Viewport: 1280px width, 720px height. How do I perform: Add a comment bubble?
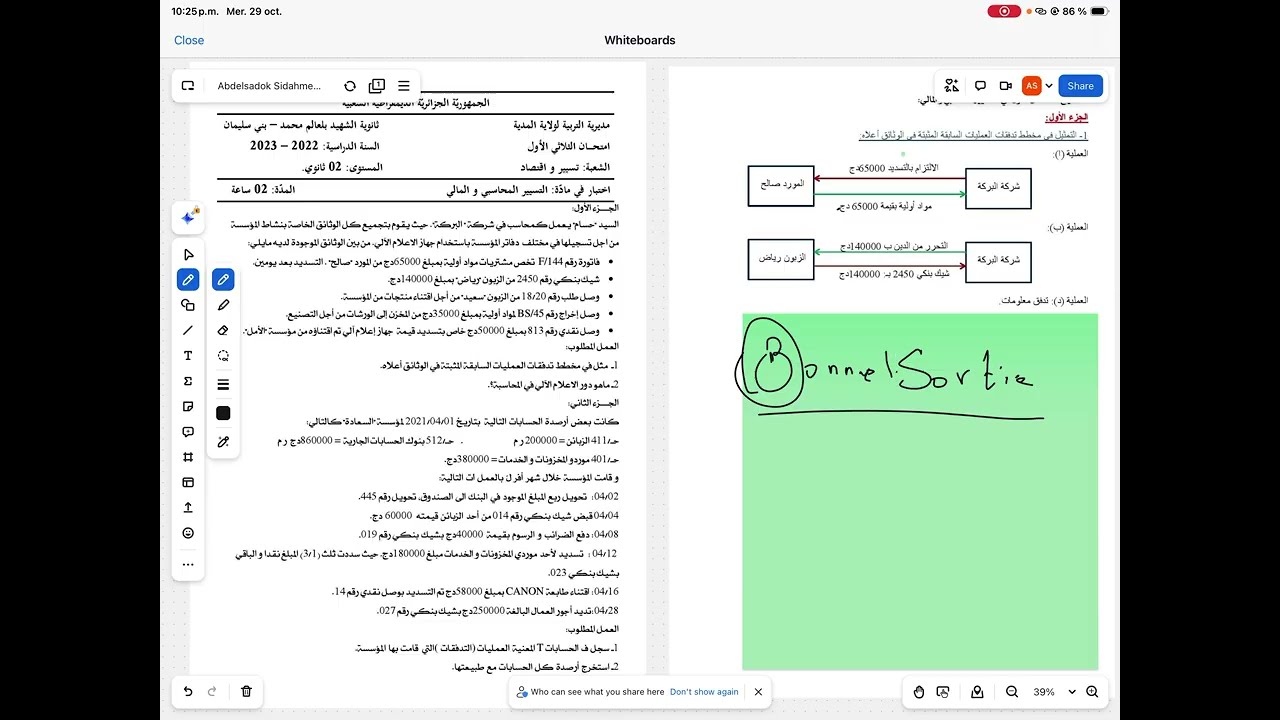[188, 432]
